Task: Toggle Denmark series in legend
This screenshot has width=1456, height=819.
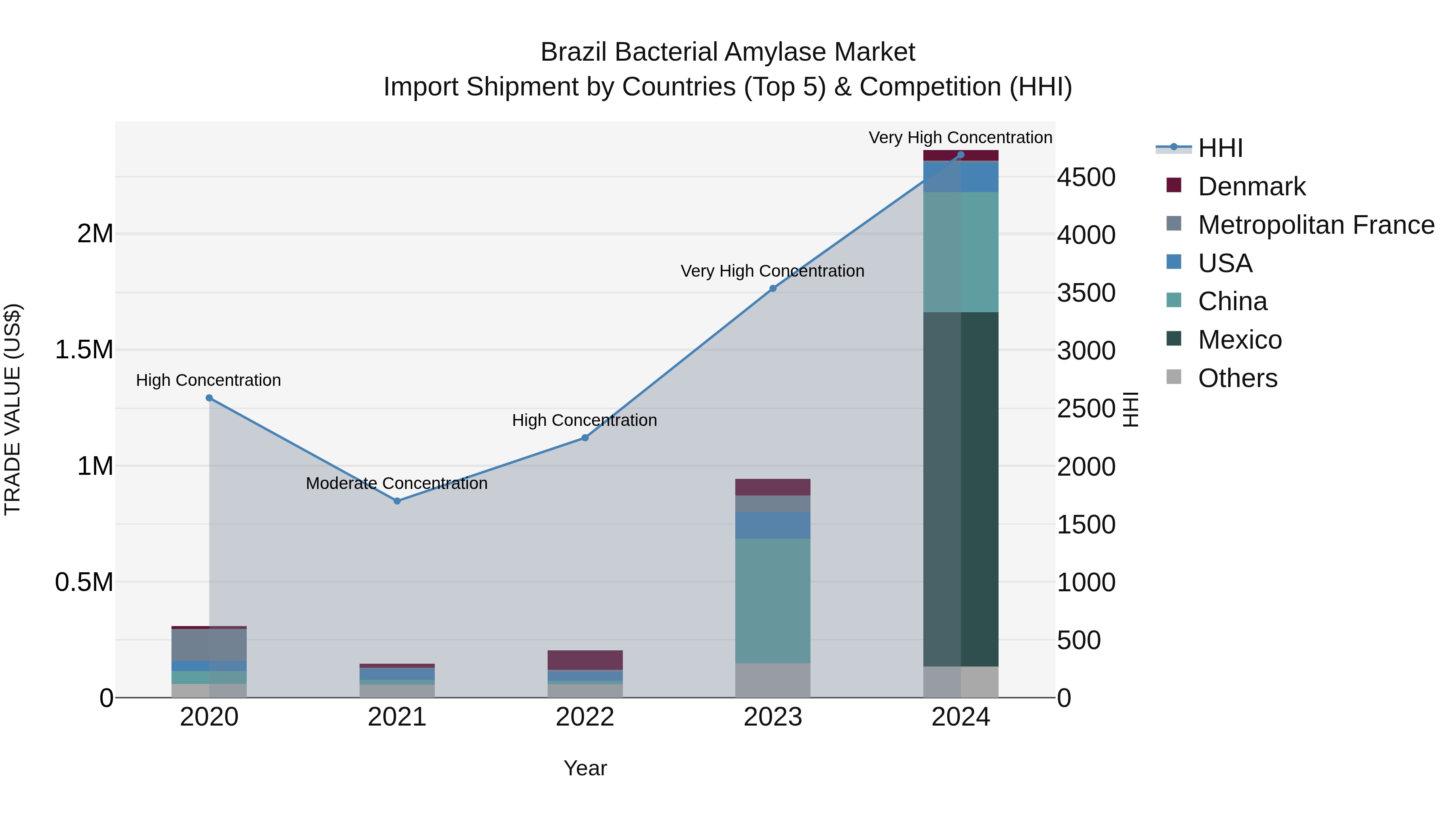Action: tap(1236, 186)
